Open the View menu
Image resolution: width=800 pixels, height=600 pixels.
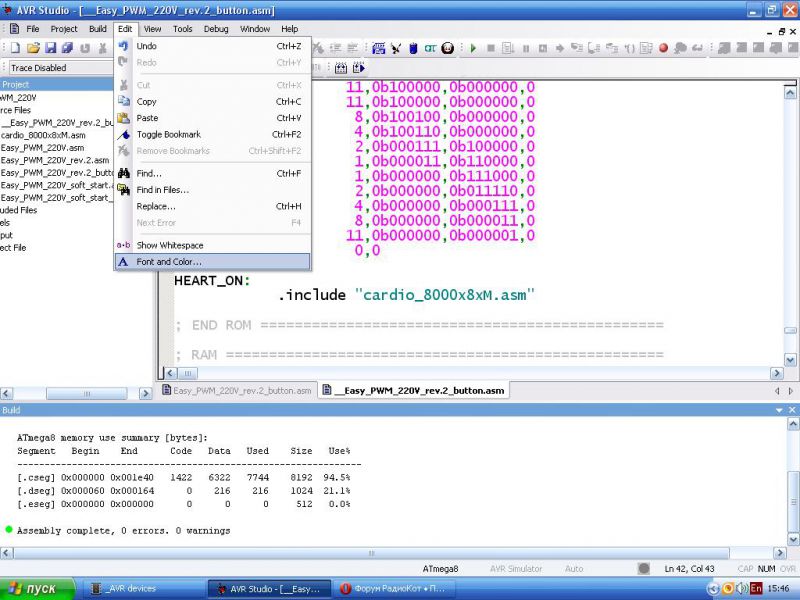pyautogui.click(x=152, y=29)
